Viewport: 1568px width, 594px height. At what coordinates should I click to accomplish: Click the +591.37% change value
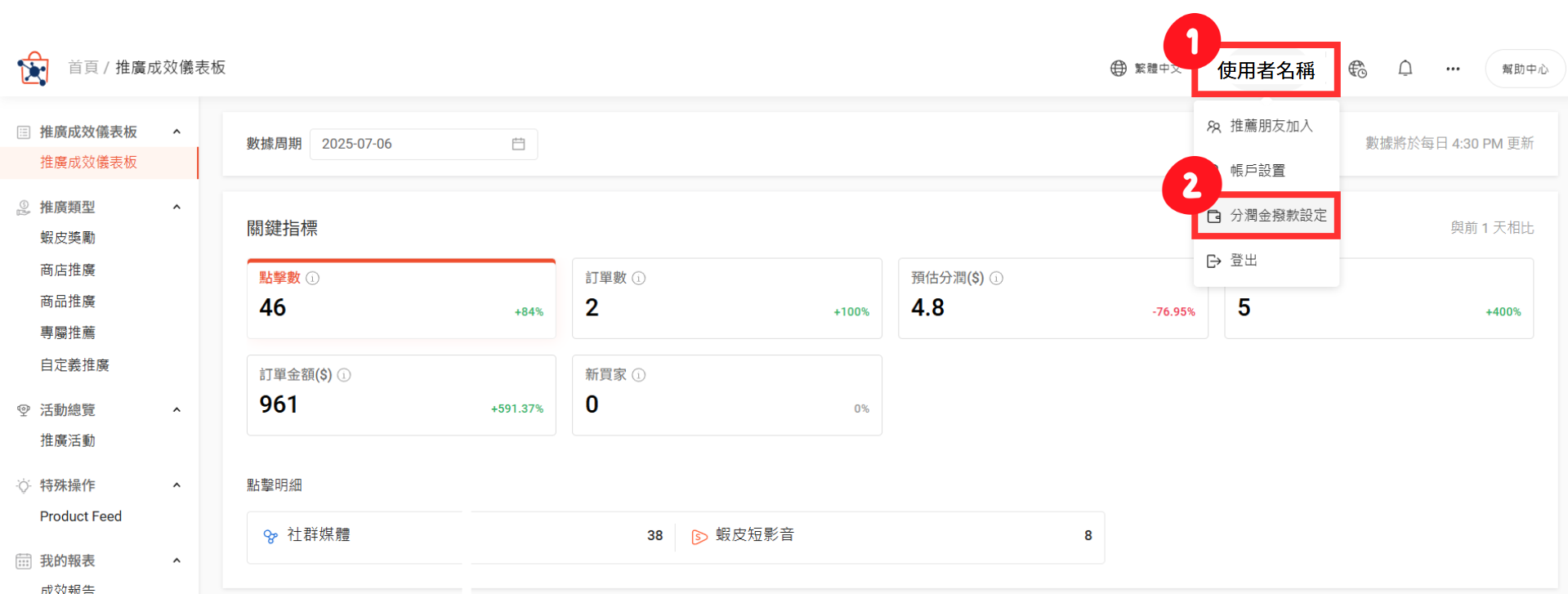(x=516, y=409)
